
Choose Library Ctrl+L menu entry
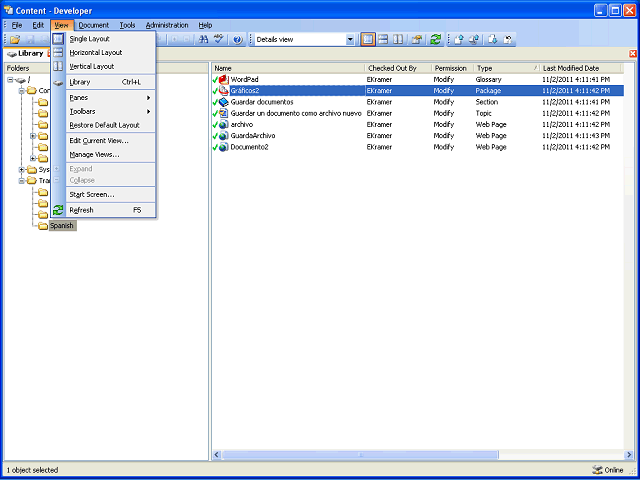pos(103,82)
